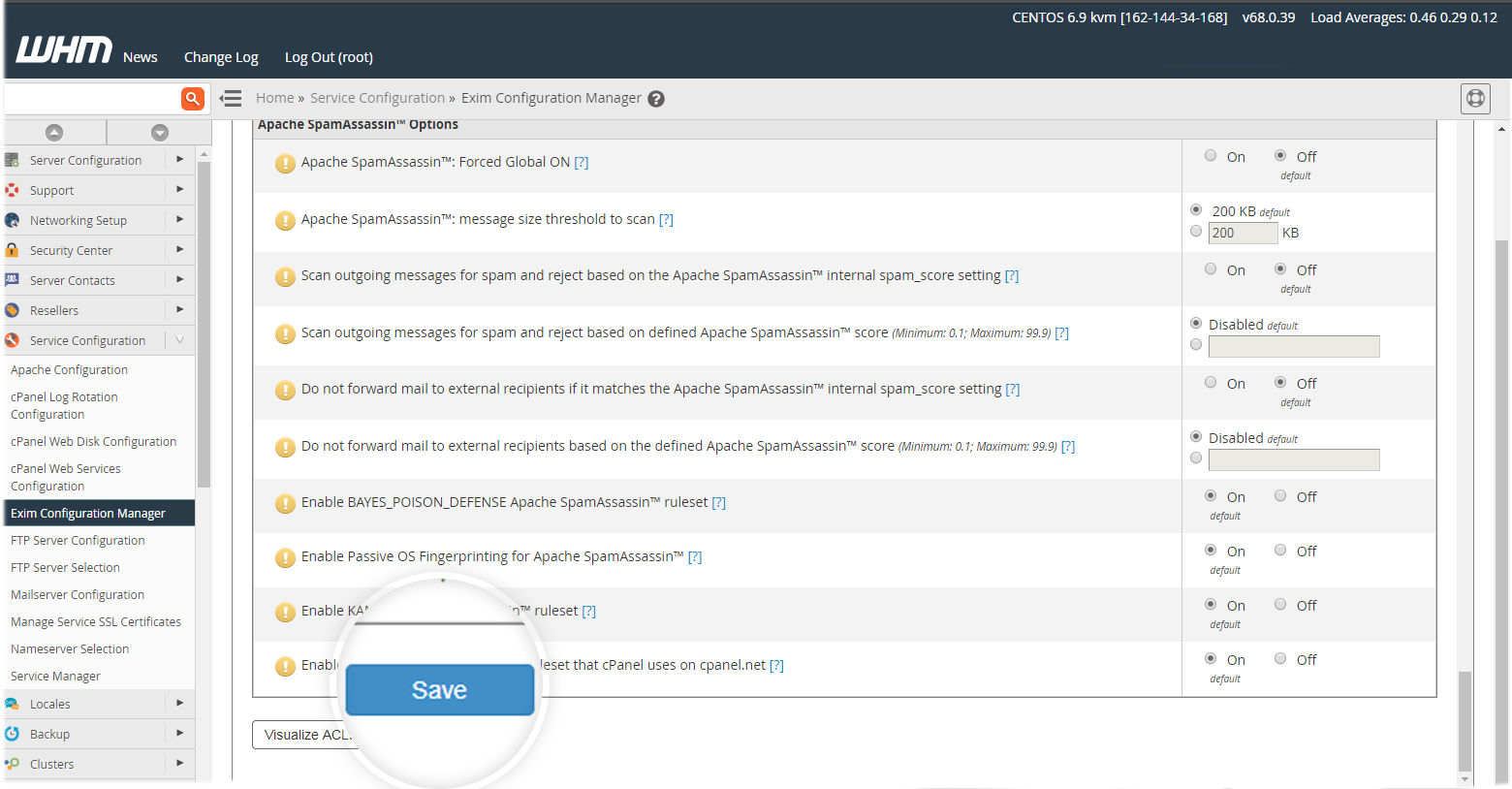Click the orange search magnifier icon
1512x789 pixels.
click(x=193, y=98)
